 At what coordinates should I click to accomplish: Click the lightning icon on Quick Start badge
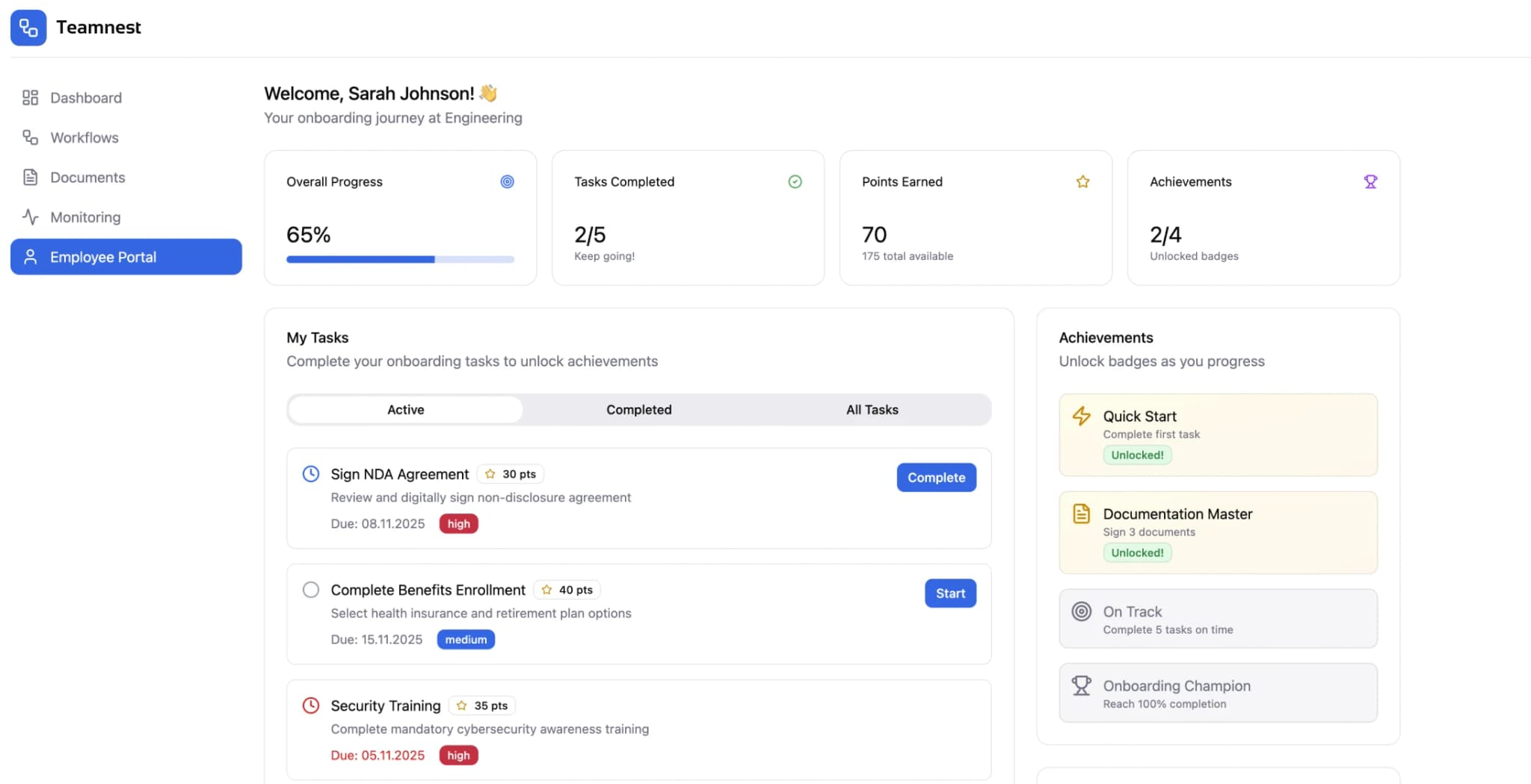[x=1081, y=416]
